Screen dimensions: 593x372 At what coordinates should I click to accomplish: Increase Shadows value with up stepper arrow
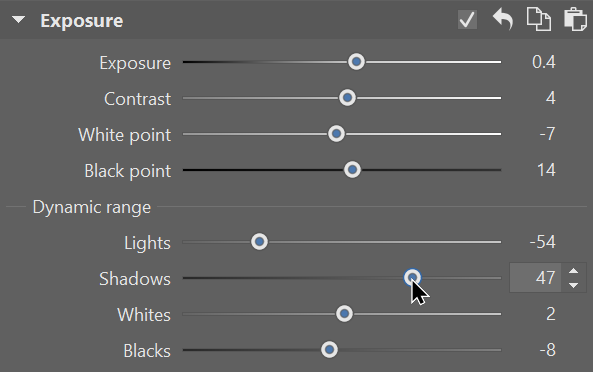click(573, 271)
